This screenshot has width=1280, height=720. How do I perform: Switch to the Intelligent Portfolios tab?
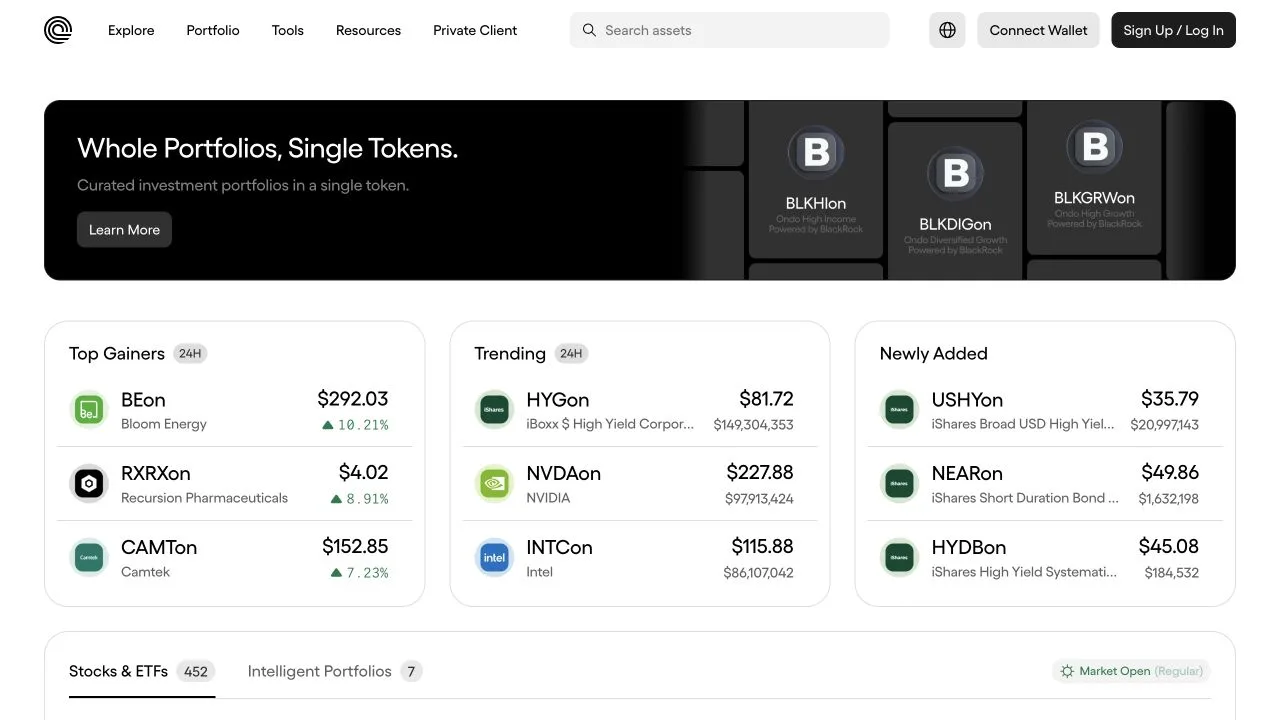[335, 672]
